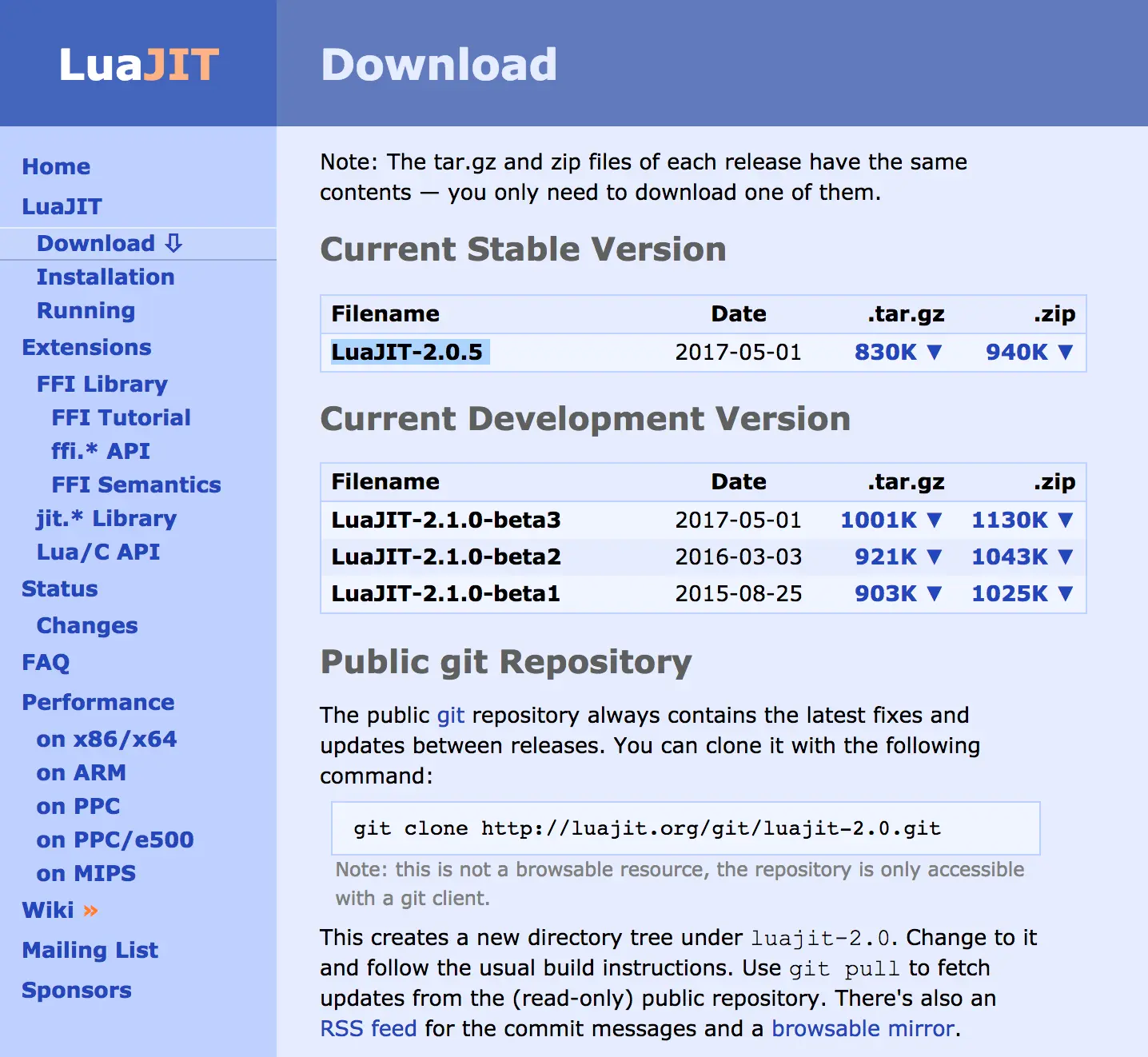The height and width of the screenshot is (1057, 1148).
Task: Open the Performance page
Action: [98, 702]
